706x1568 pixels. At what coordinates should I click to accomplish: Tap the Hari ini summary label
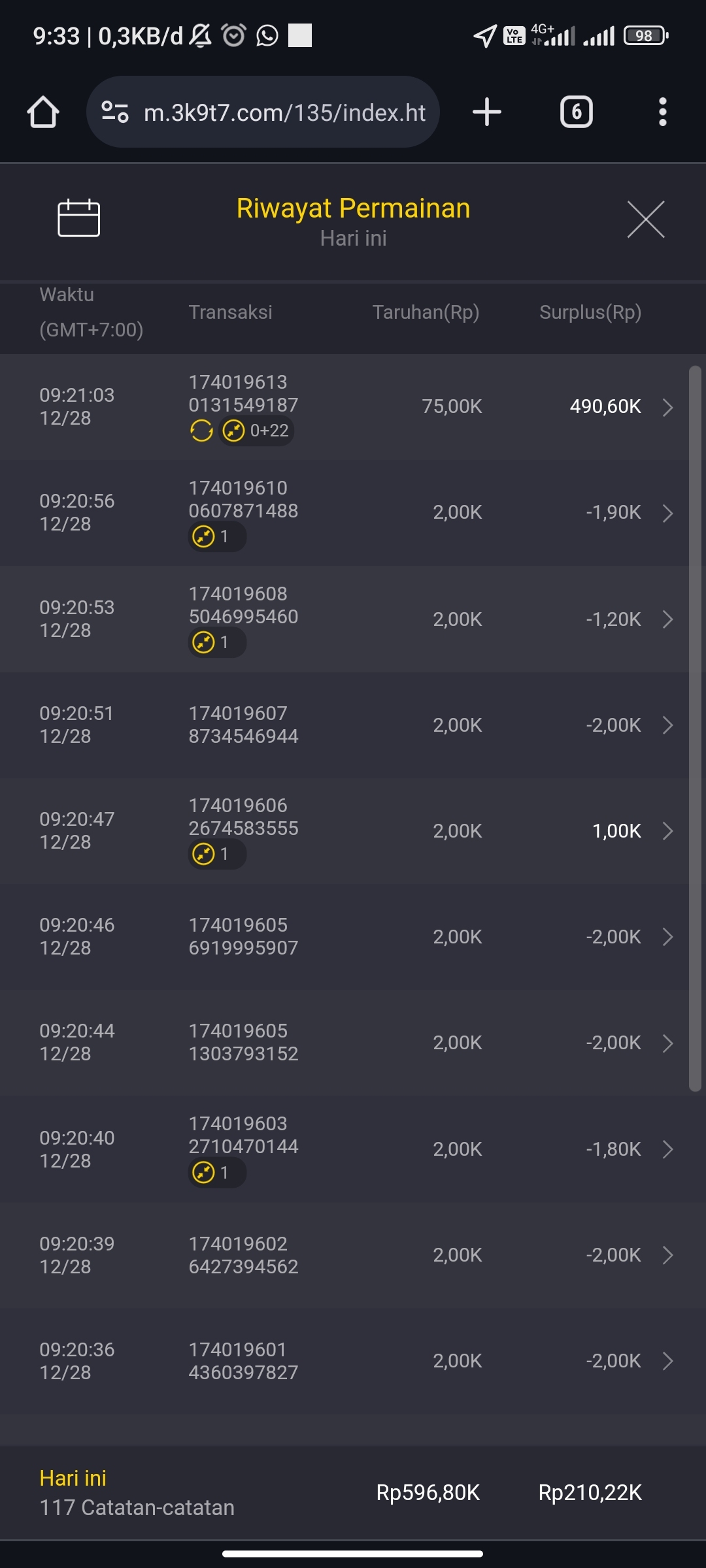[x=73, y=1478]
